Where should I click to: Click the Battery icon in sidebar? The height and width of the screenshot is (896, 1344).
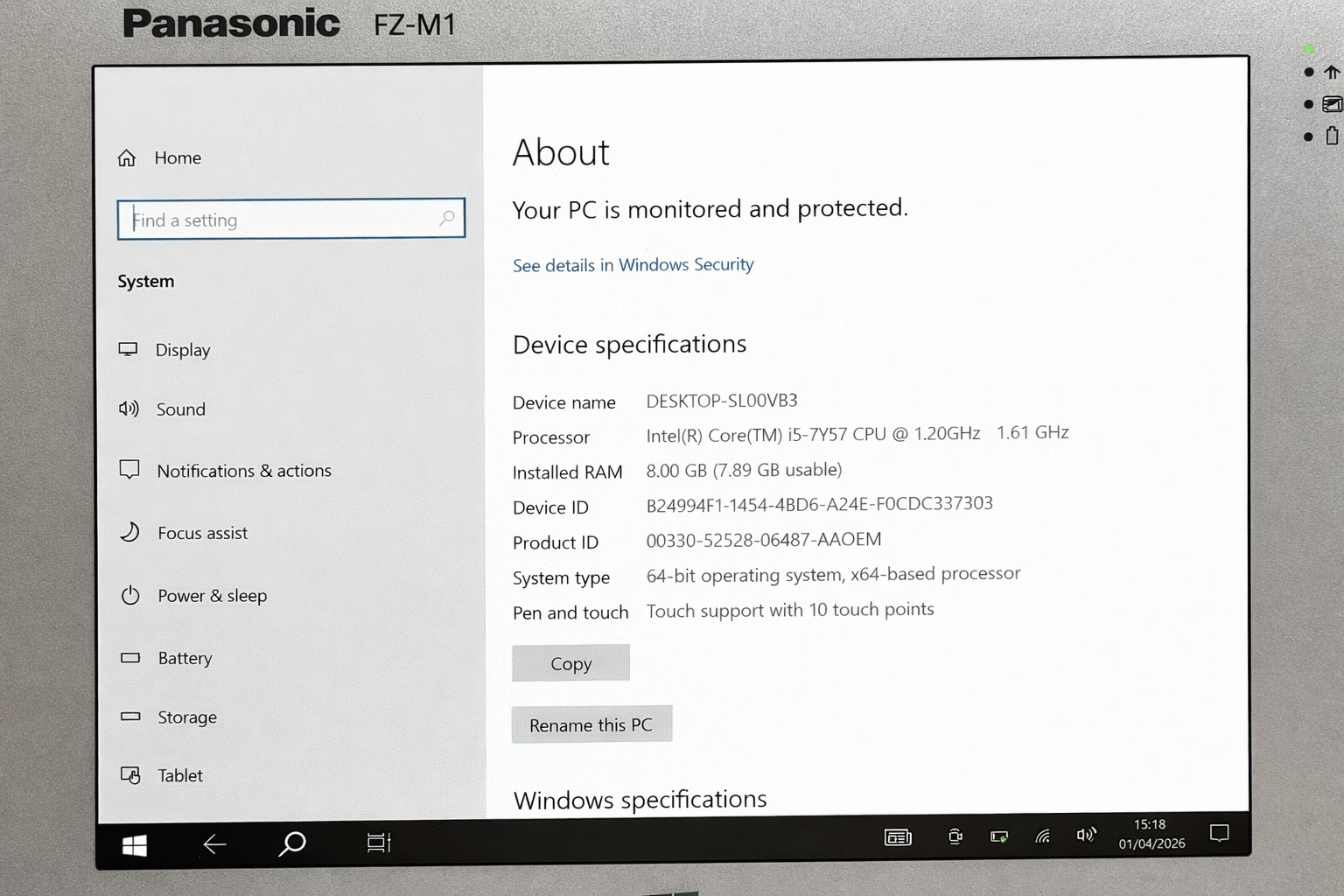click(130, 657)
